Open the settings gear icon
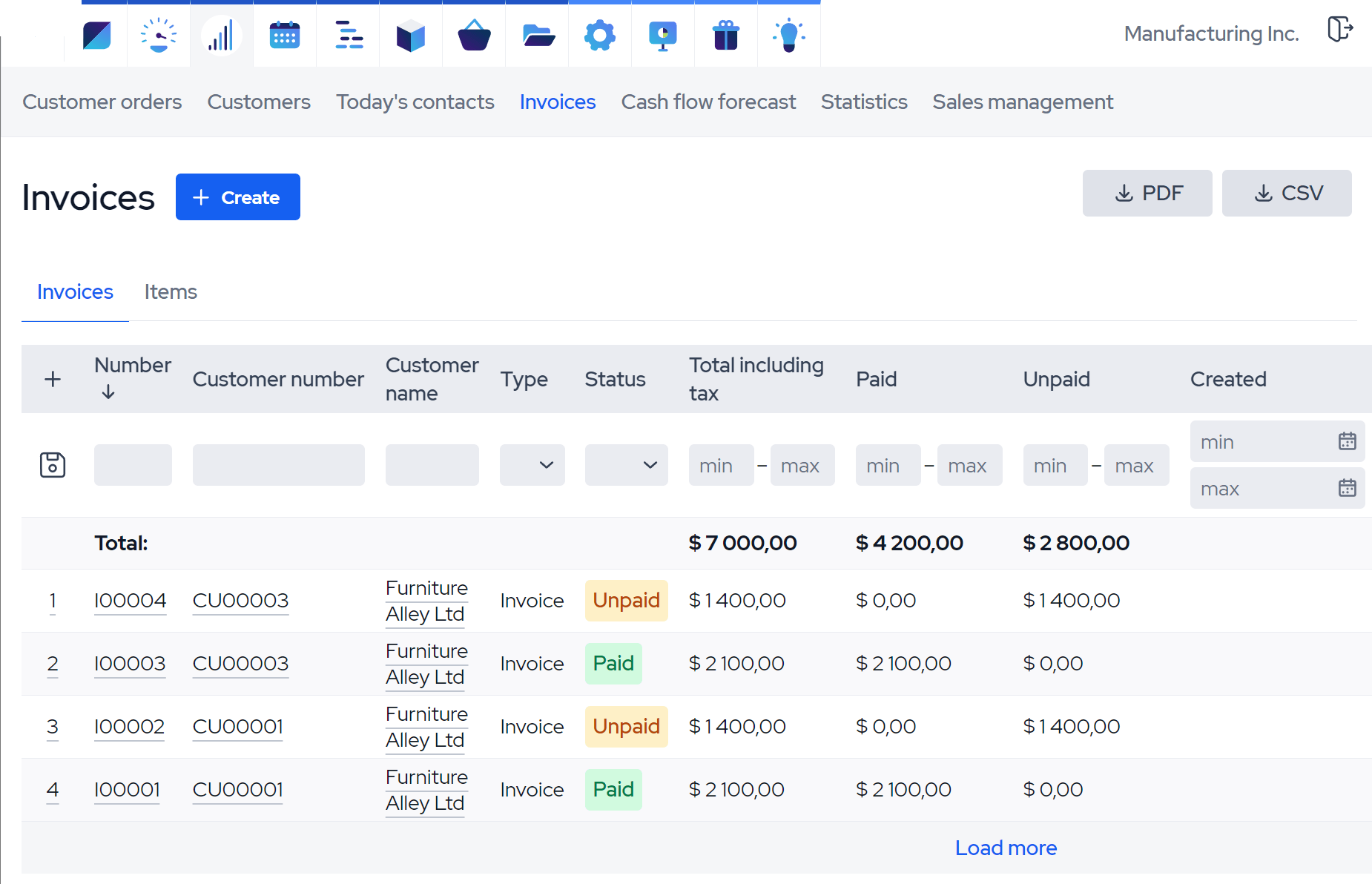The image size is (1372, 884). (x=600, y=35)
